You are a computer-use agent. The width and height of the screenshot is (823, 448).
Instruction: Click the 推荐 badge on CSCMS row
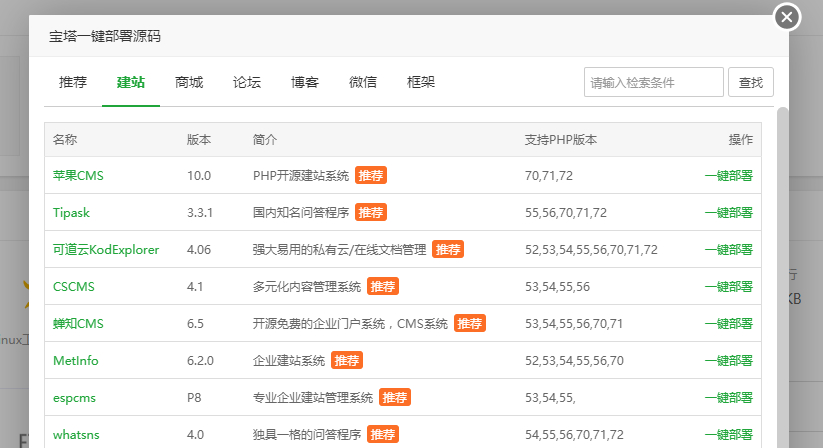tap(383, 287)
